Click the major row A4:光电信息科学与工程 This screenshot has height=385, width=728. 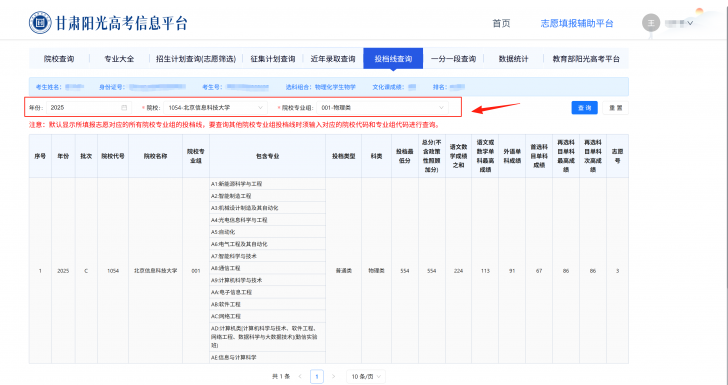click(267, 220)
